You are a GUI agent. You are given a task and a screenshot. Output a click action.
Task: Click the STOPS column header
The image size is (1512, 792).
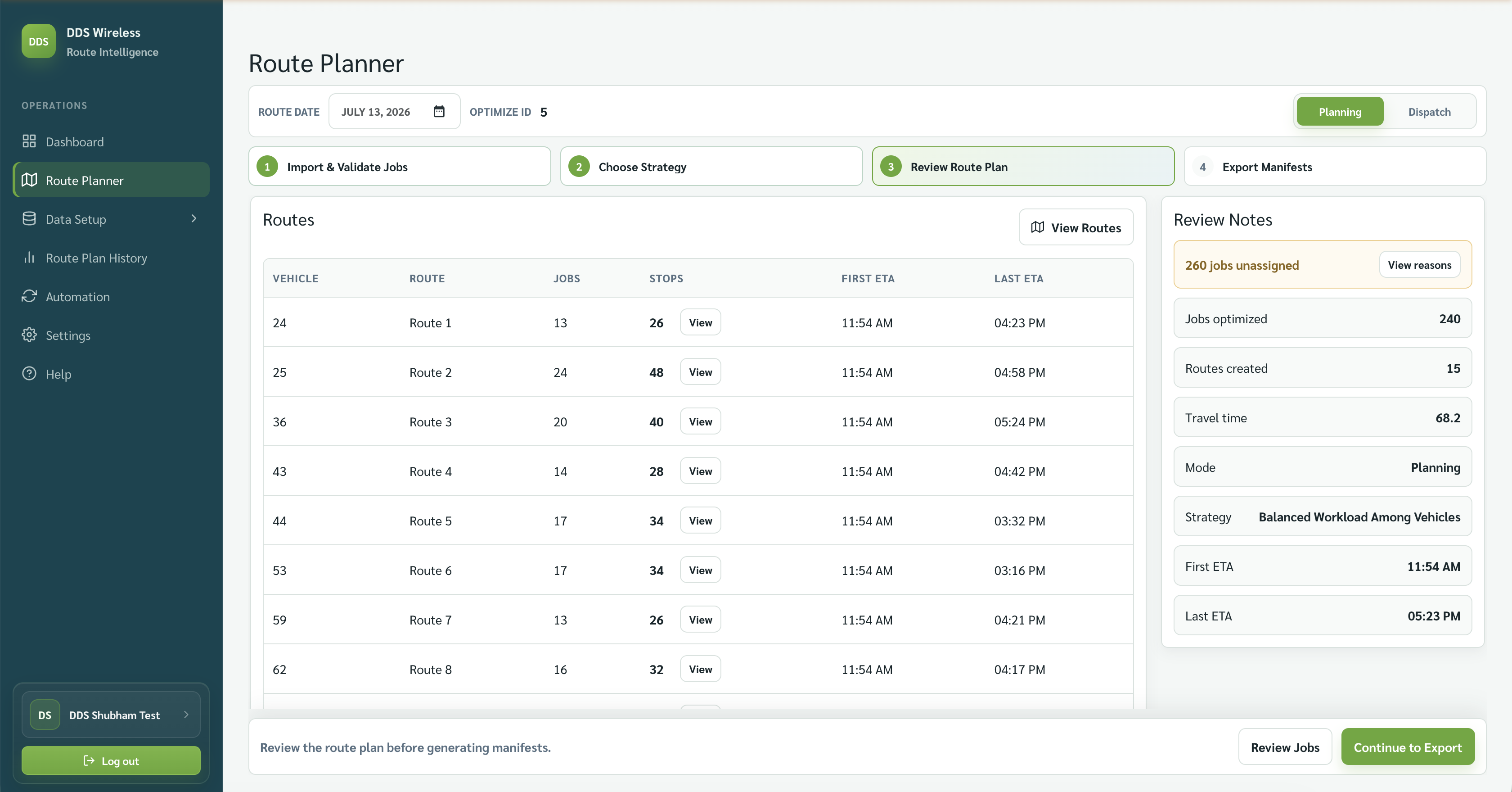click(666, 278)
